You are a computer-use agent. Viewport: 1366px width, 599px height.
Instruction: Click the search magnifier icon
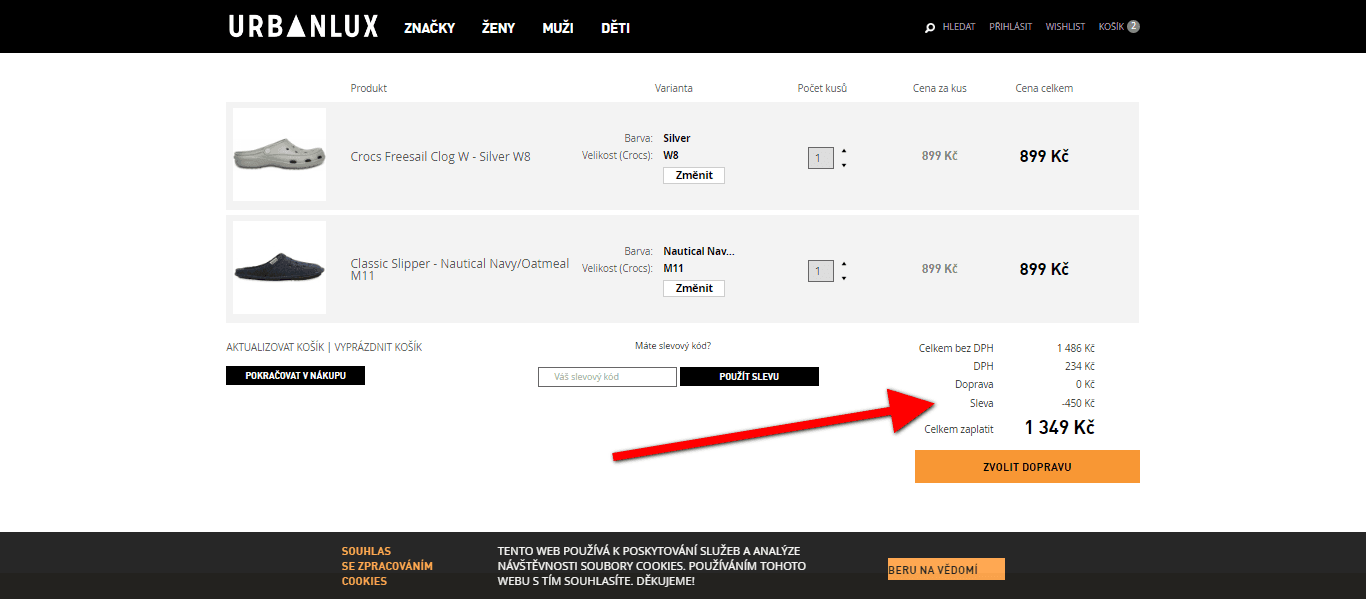930,28
